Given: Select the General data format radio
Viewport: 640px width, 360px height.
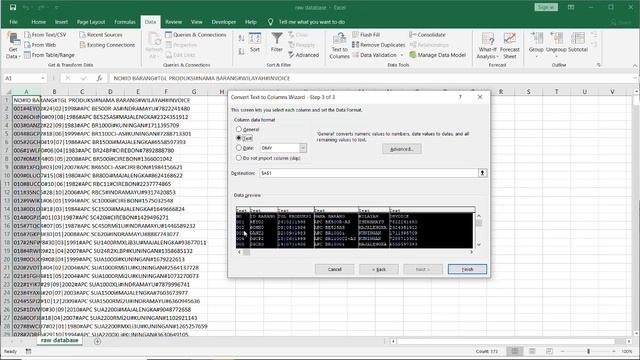Looking at the screenshot, I should (239, 129).
